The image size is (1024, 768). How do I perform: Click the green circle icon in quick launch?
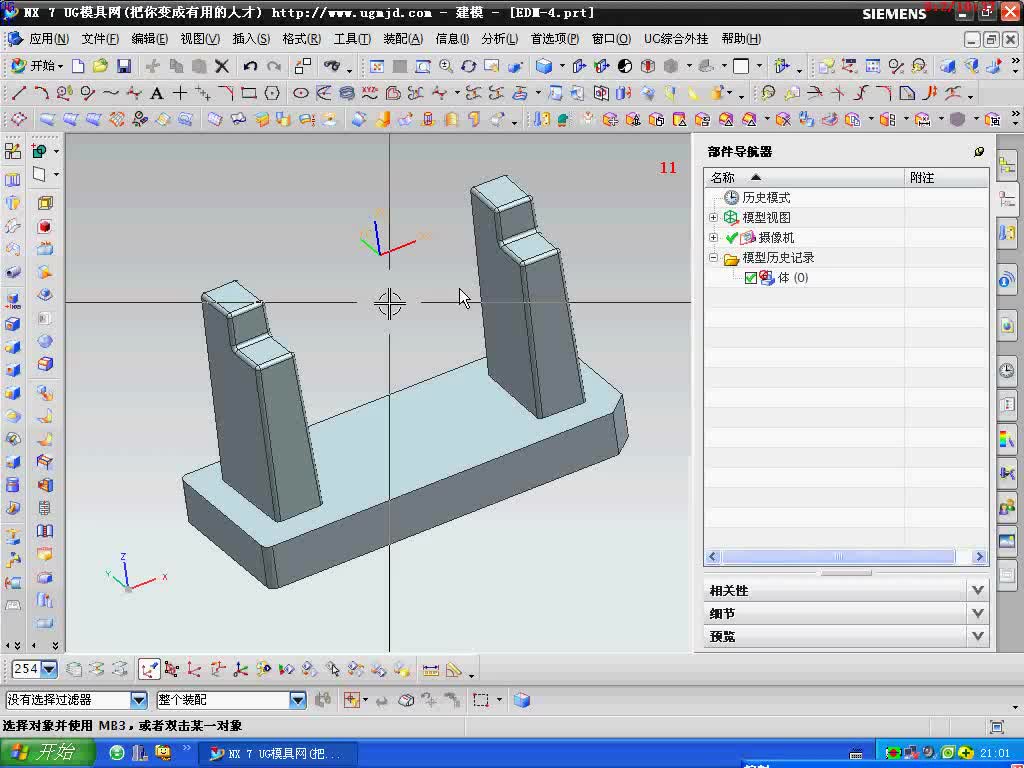[x=117, y=754]
